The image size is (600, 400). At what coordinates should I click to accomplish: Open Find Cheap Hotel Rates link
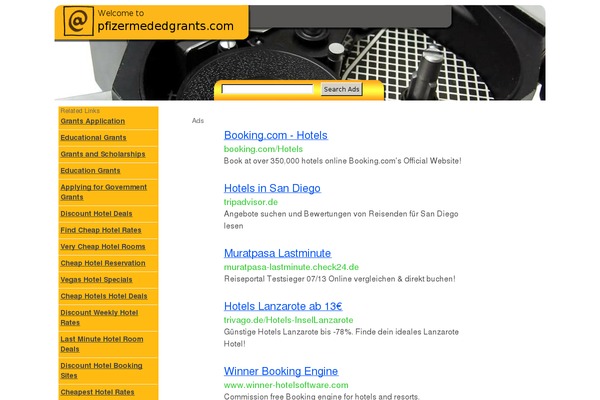coord(101,230)
